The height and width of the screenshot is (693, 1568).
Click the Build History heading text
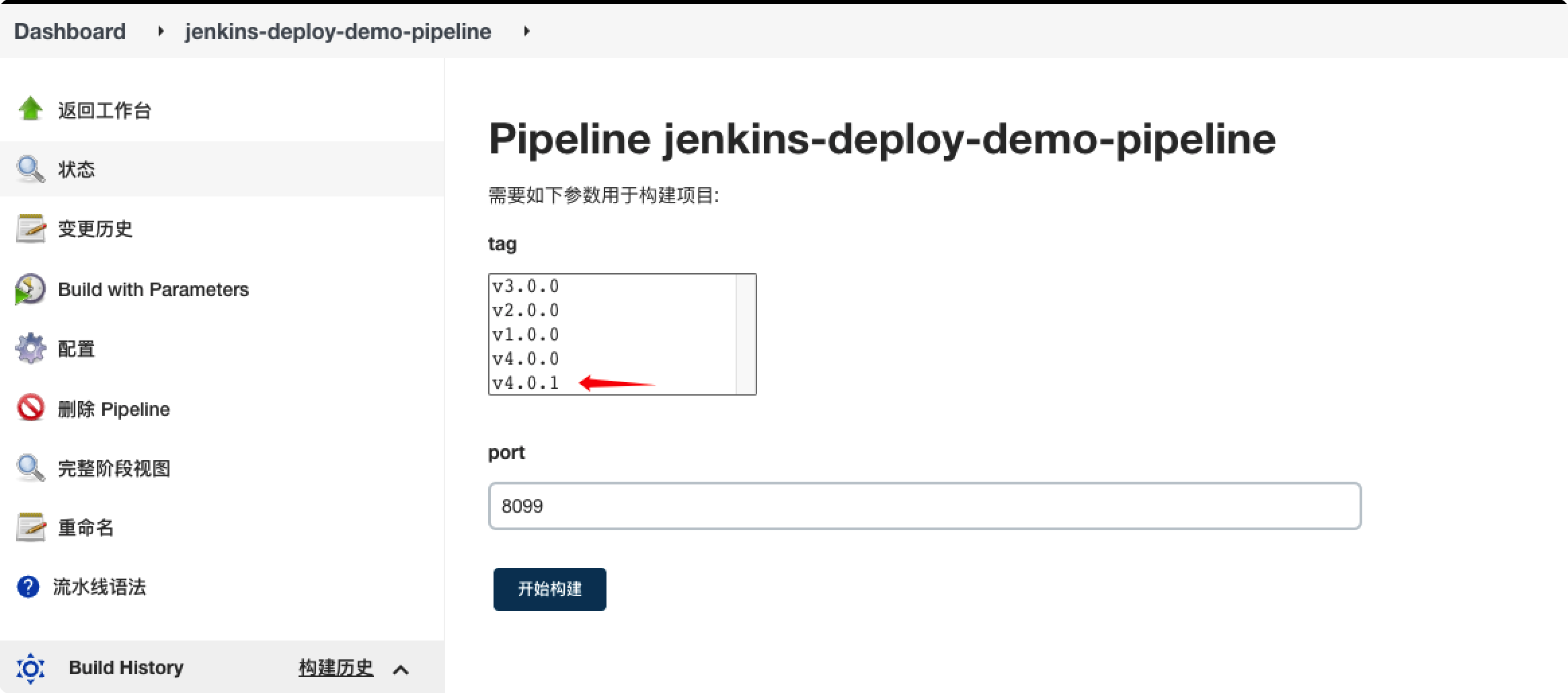126,667
